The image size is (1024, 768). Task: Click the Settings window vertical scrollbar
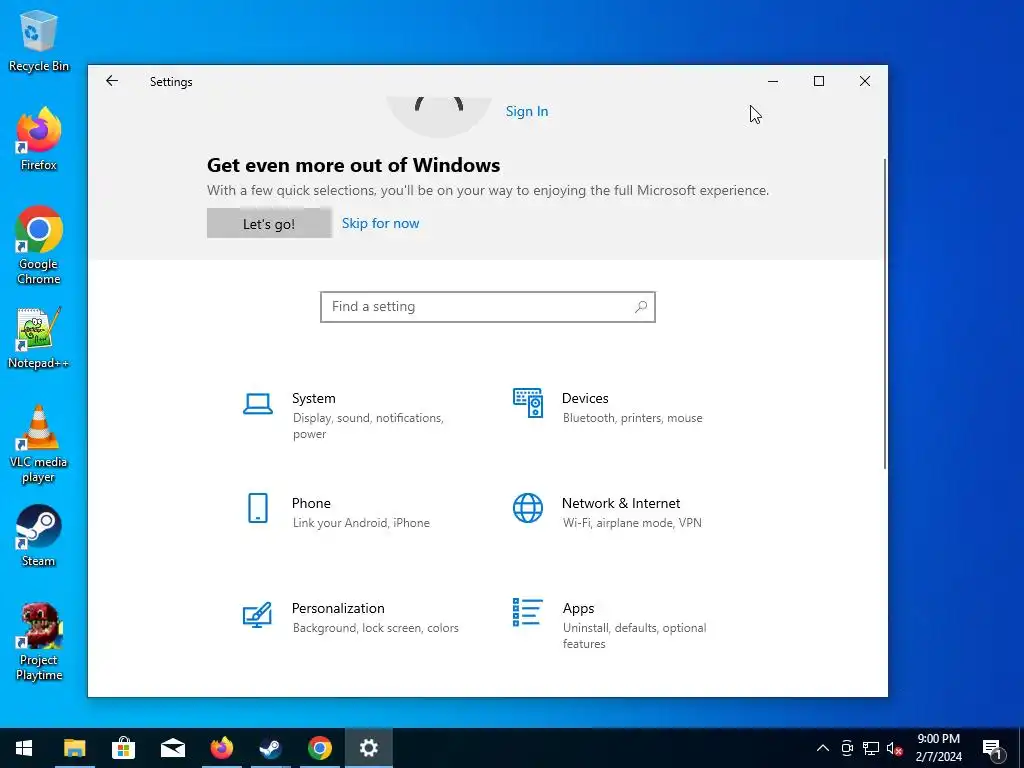pos(885,313)
